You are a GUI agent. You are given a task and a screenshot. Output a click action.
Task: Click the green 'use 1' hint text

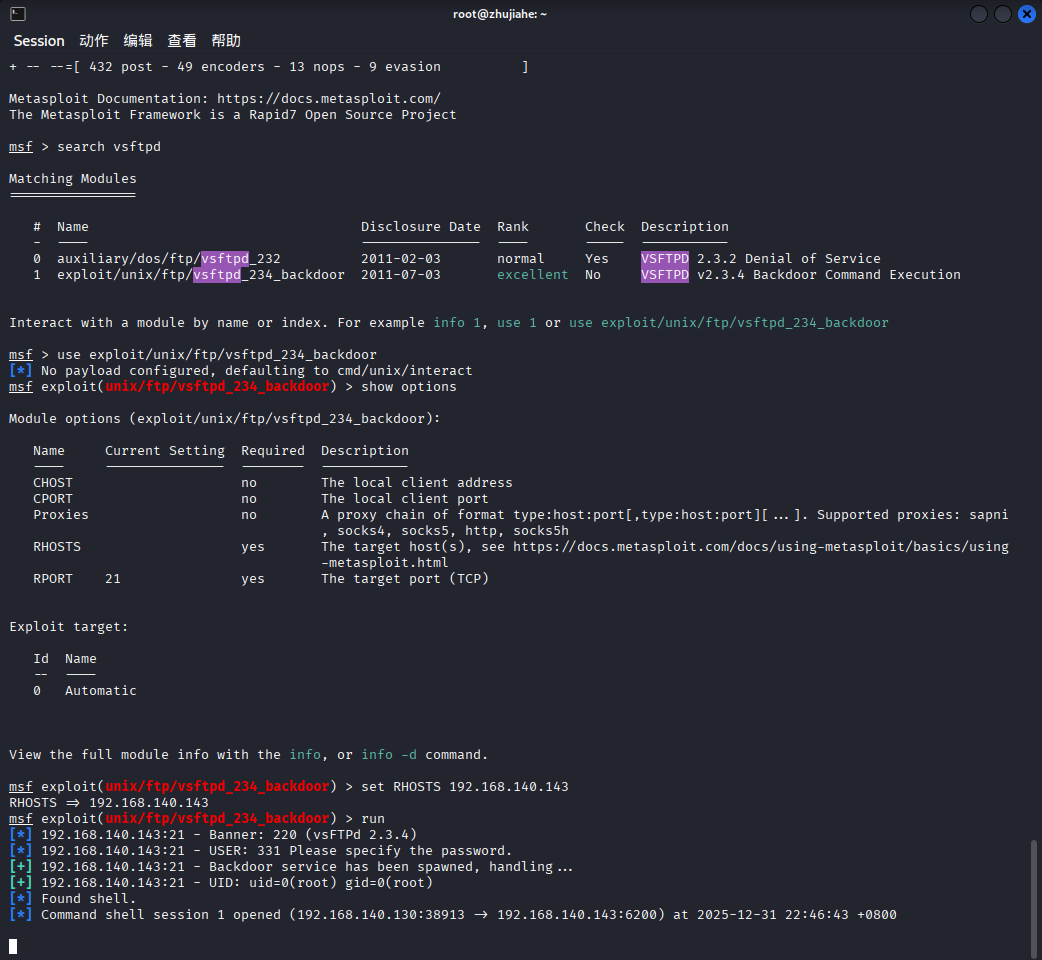coord(516,322)
